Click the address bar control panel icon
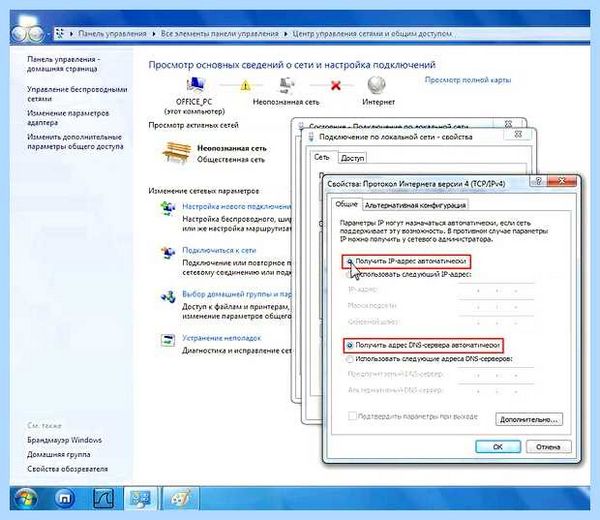 click(x=59, y=34)
